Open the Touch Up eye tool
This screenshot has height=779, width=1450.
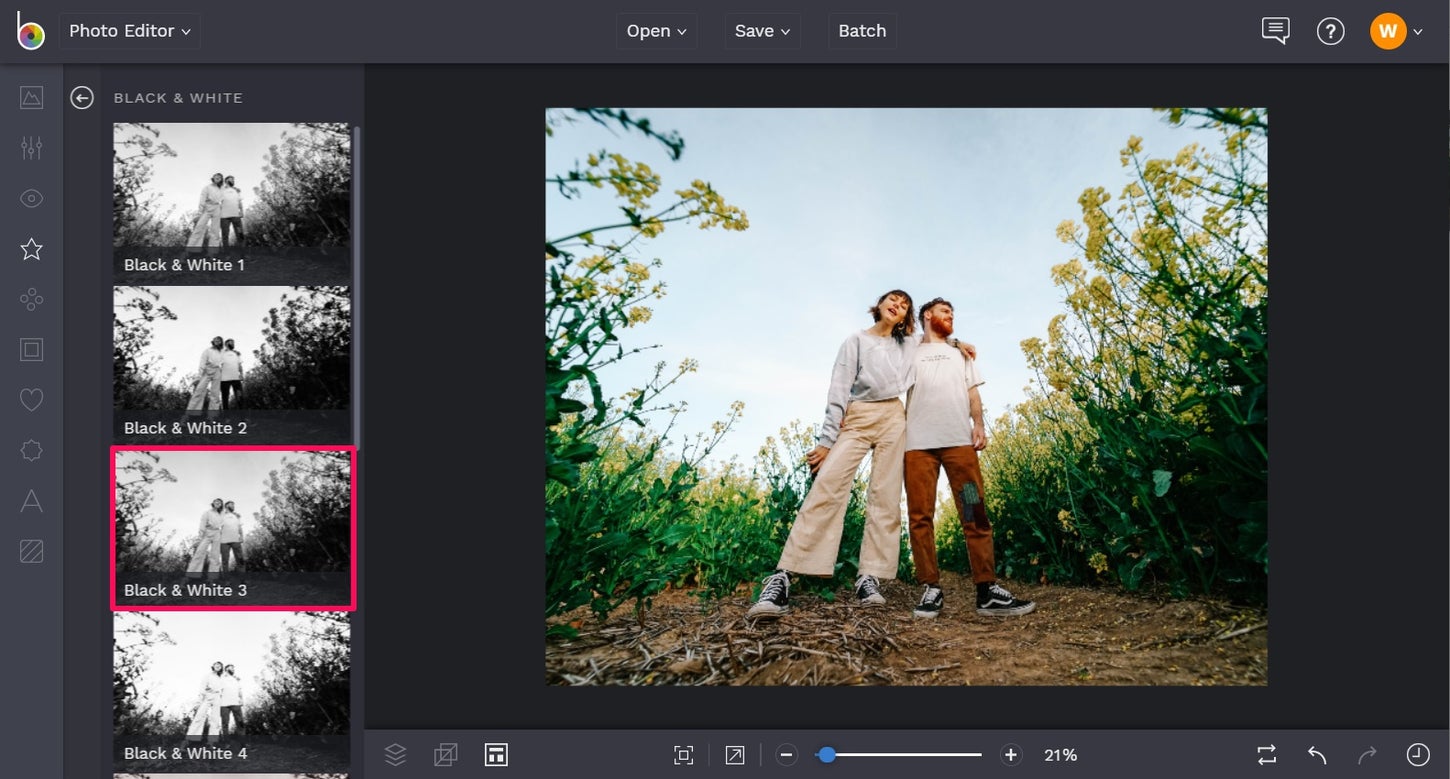[x=30, y=198]
